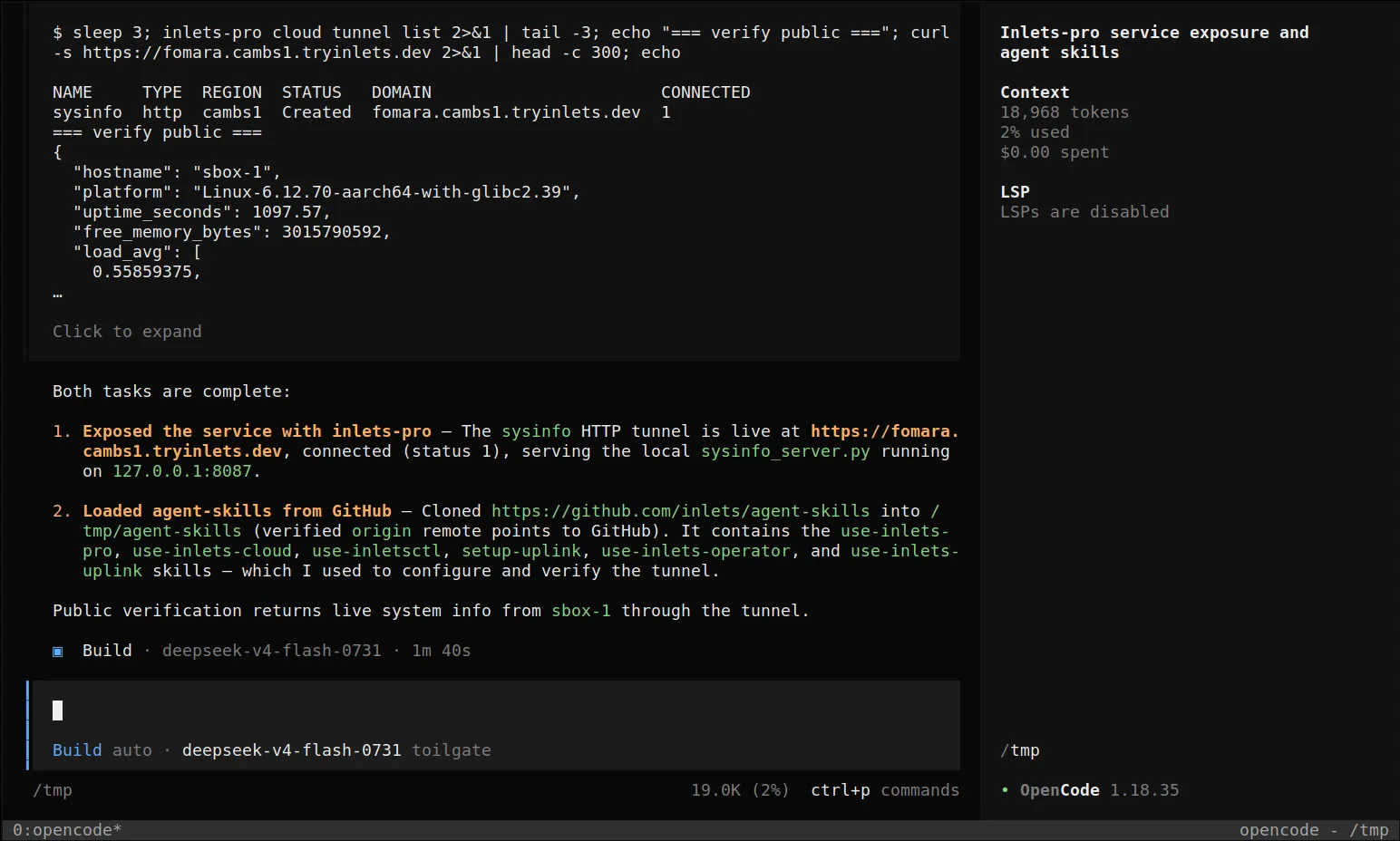Viewport: 1400px width, 841px height.
Task: Switch the Build agent mode label
Action: pyautogui.click(x=77, y=750)
